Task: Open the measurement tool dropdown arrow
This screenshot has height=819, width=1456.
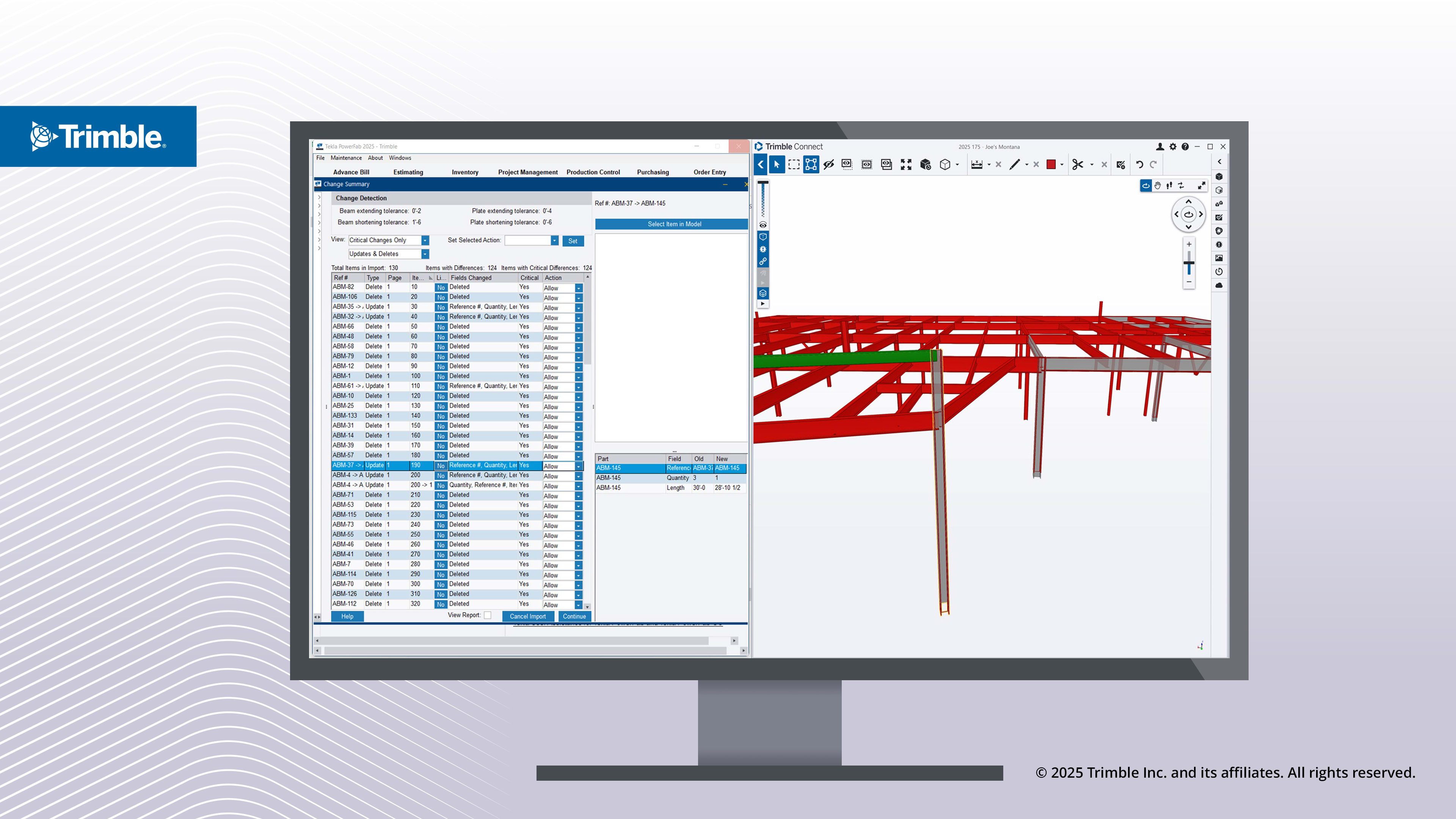Action: tap(988, 165)
